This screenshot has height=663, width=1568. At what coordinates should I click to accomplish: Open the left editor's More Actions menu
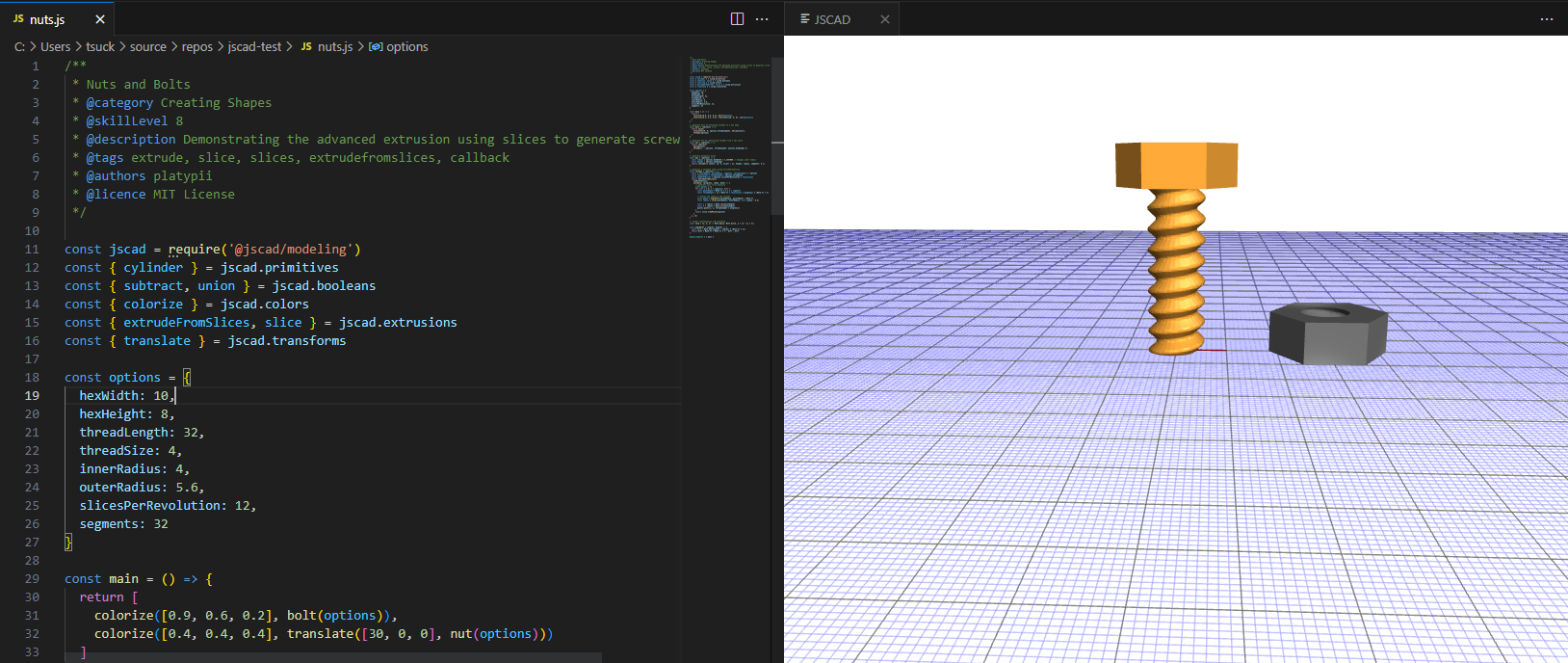tap(762, 19)
